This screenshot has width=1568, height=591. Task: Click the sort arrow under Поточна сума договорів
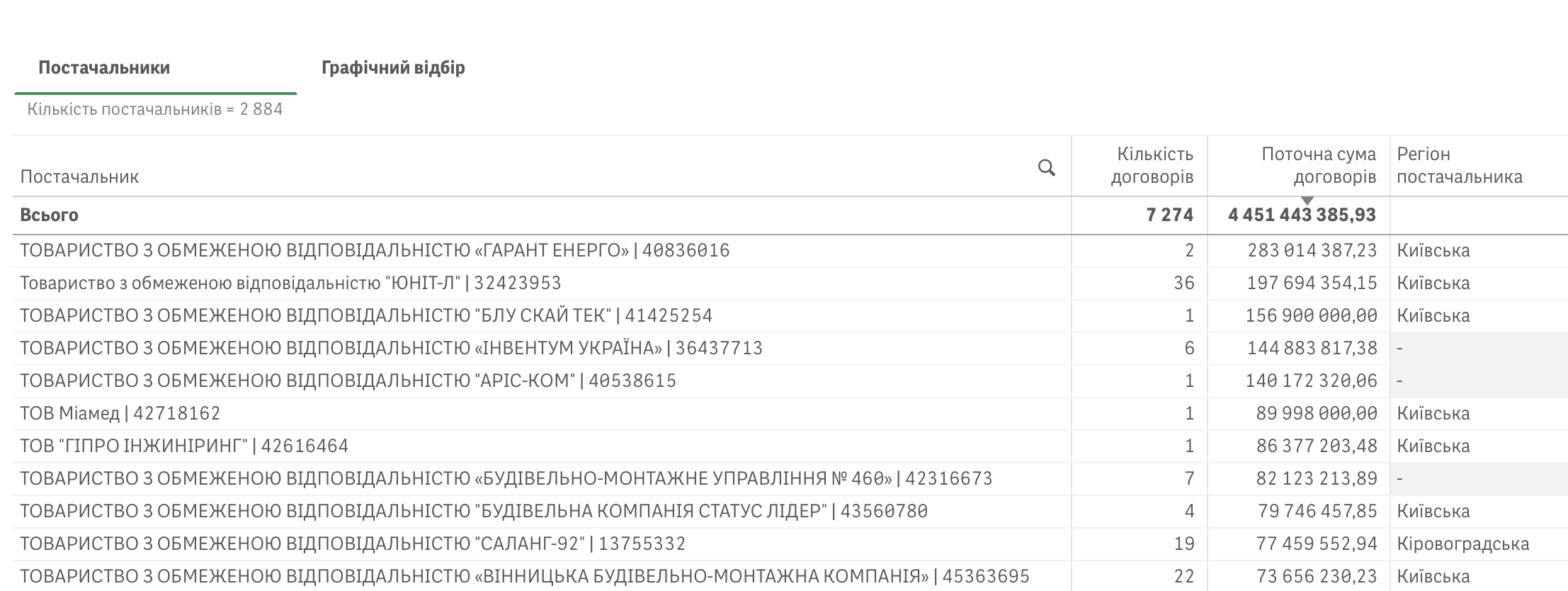[1307, 201]
